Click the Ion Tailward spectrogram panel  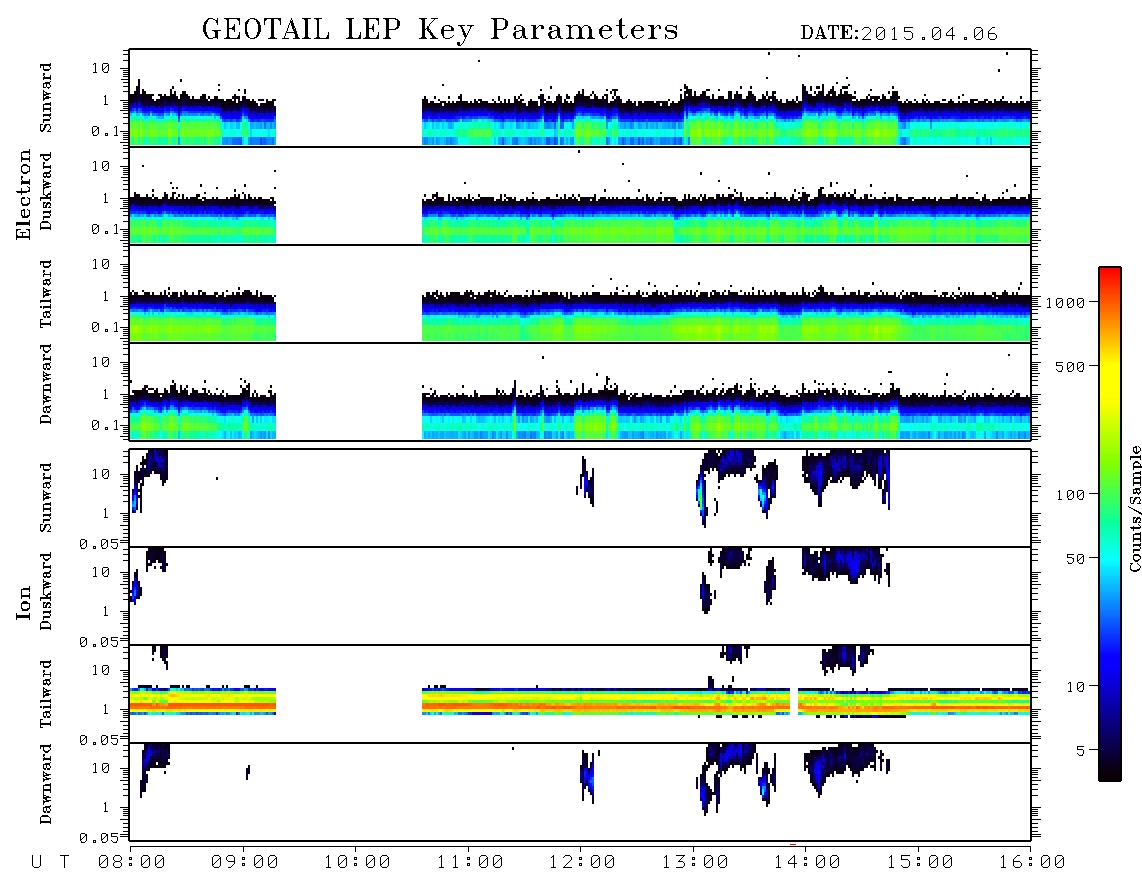[x=580, y=694]
